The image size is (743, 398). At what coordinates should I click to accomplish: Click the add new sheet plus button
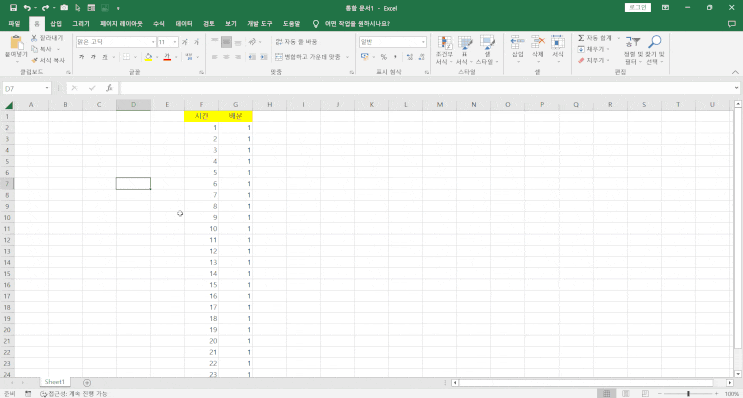coord(87,382)
